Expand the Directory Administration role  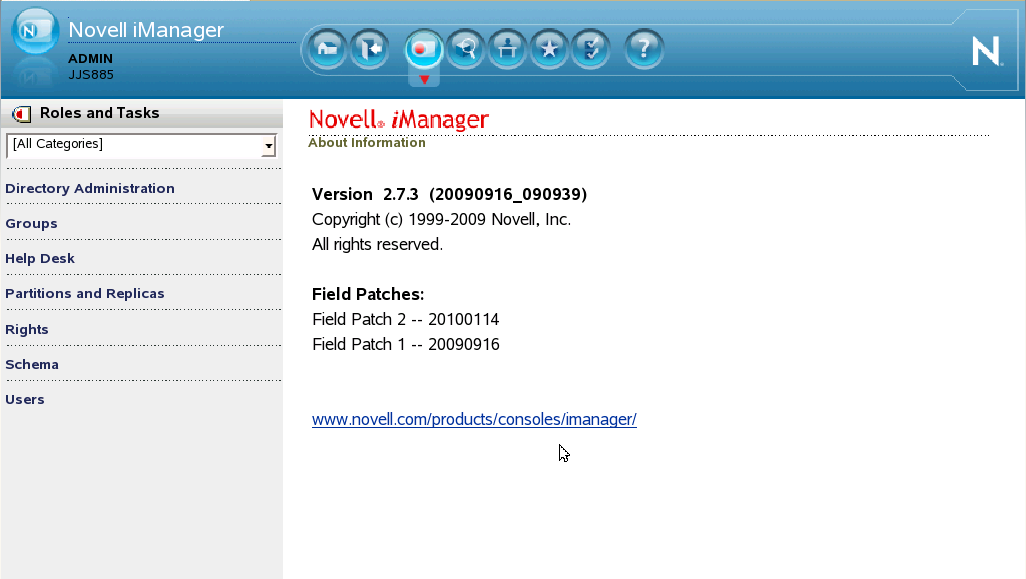(x=90, y=188)
